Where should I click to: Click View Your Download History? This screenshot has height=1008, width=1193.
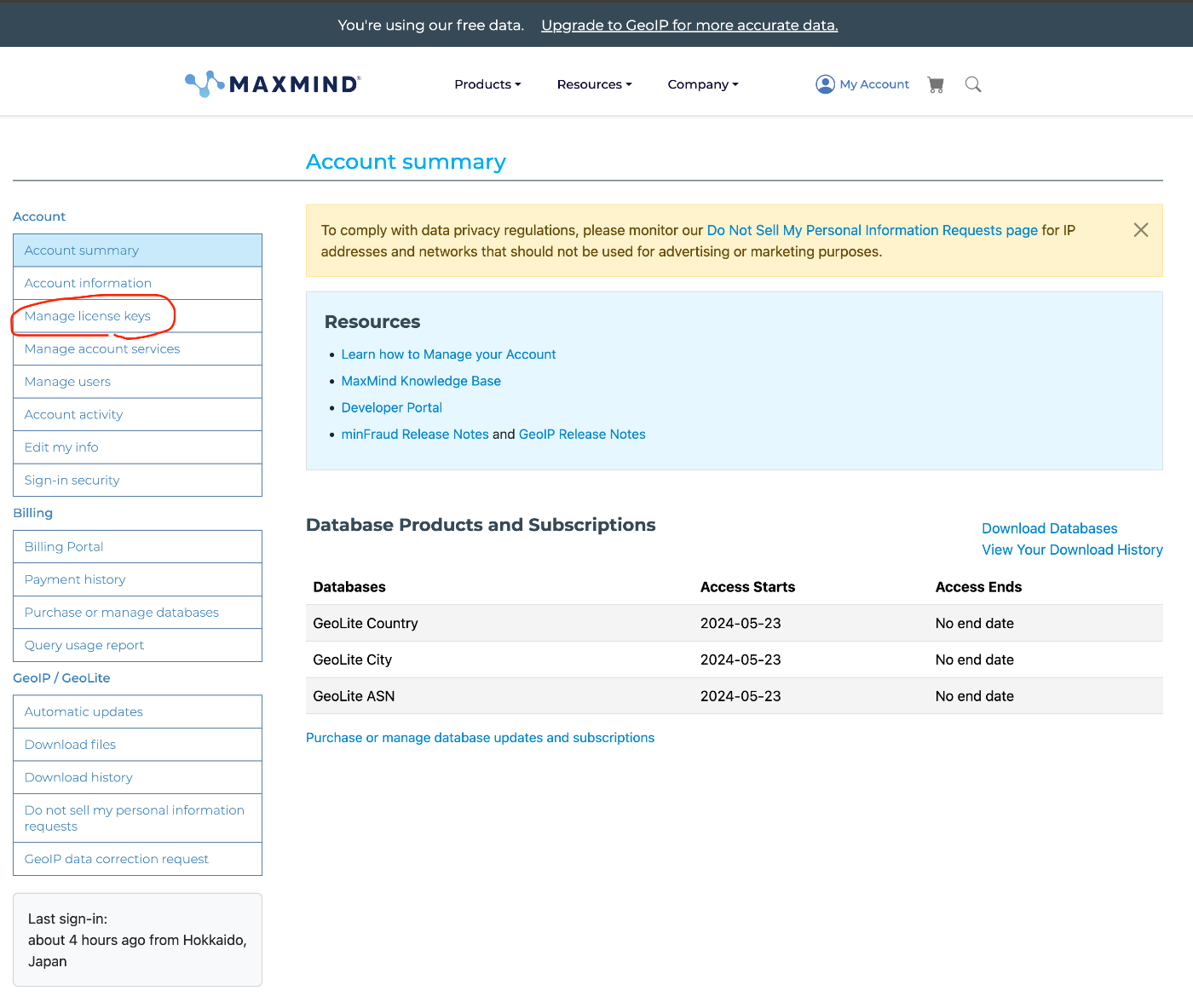click(x=1072, y=550)
